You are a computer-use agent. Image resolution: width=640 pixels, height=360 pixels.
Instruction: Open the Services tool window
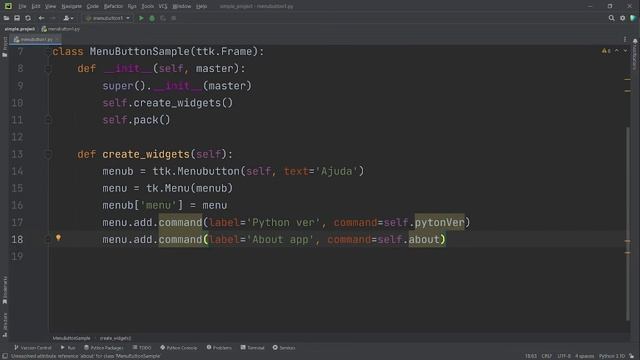point(284,348)
